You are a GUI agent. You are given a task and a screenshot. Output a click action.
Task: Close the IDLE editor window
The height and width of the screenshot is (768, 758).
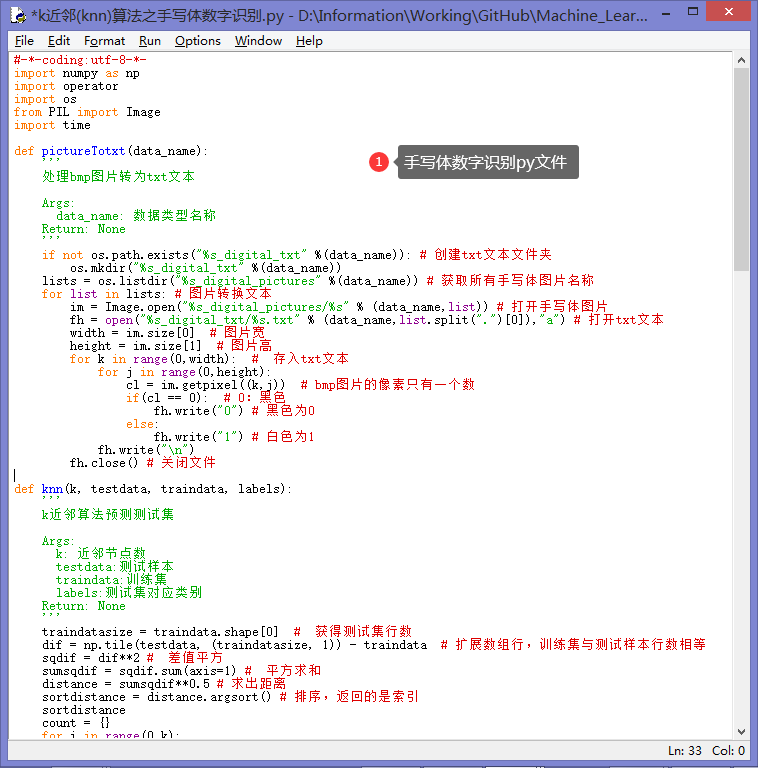click(x=729, y=12)
